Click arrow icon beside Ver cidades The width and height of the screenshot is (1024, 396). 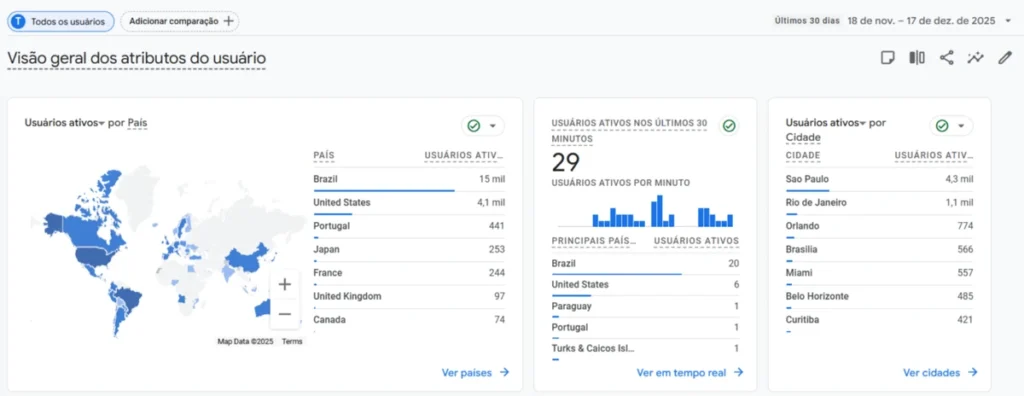pyautogui.click(x=972, y=372)
